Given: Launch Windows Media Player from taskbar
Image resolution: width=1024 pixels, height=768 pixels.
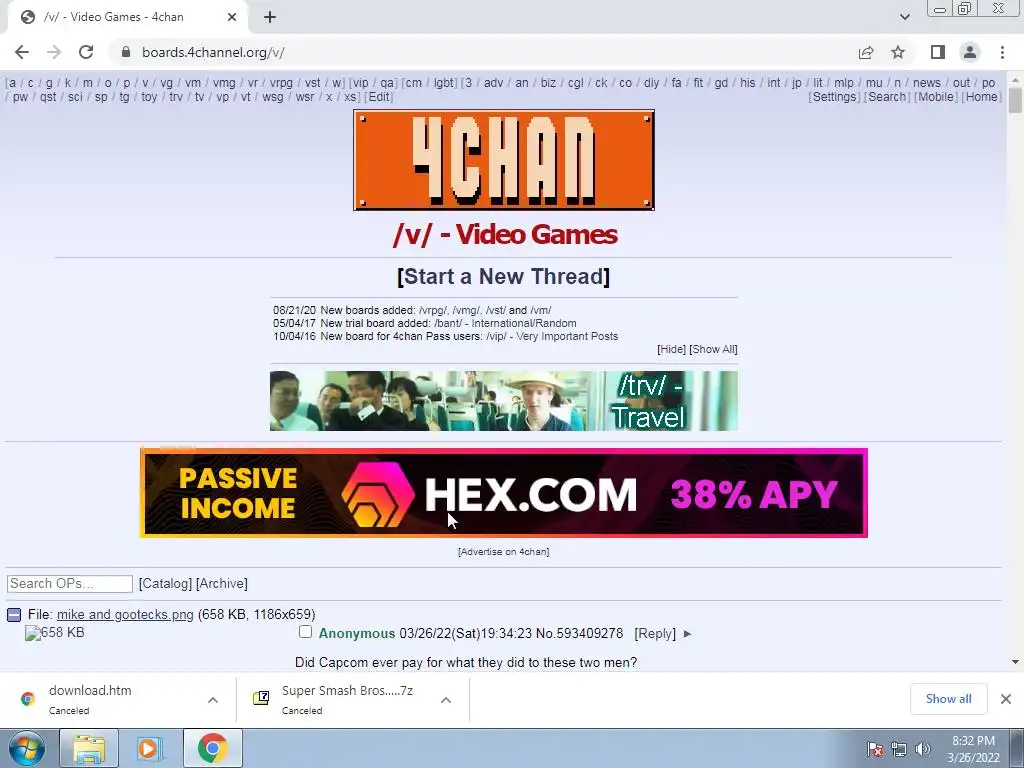Looking at the screenshot, I should [x=150, y=748].
